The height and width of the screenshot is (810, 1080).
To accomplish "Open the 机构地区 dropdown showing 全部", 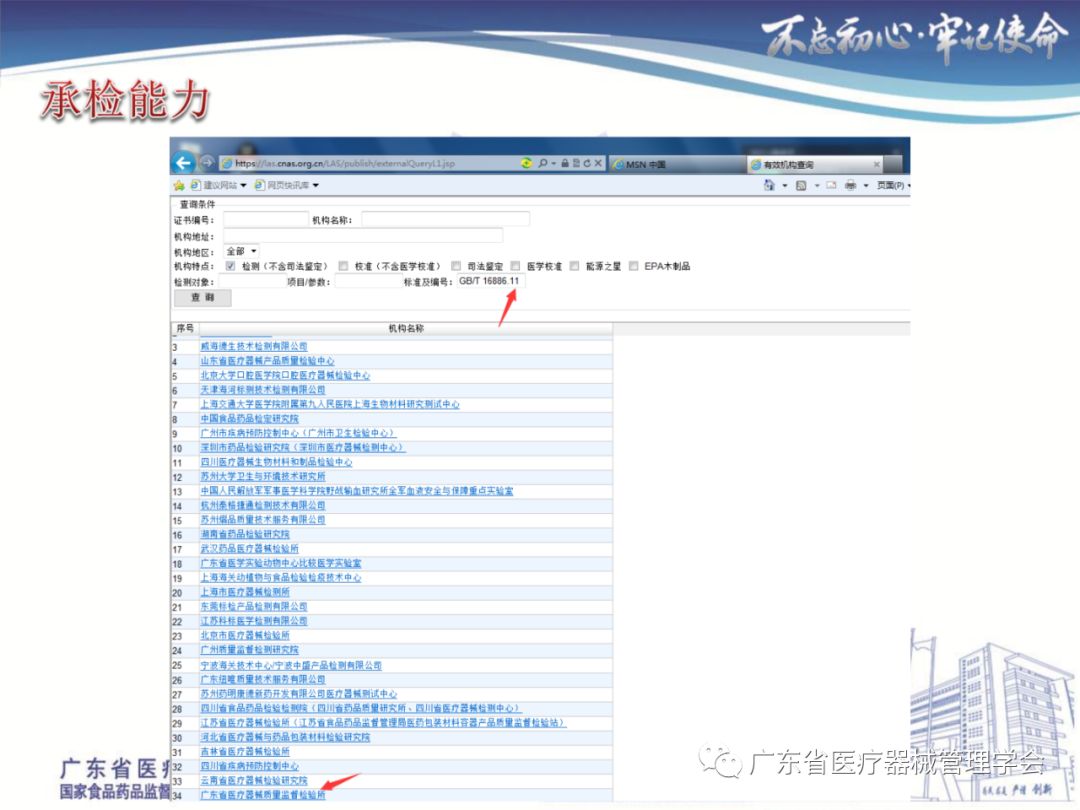I will (x=242, y=251).
